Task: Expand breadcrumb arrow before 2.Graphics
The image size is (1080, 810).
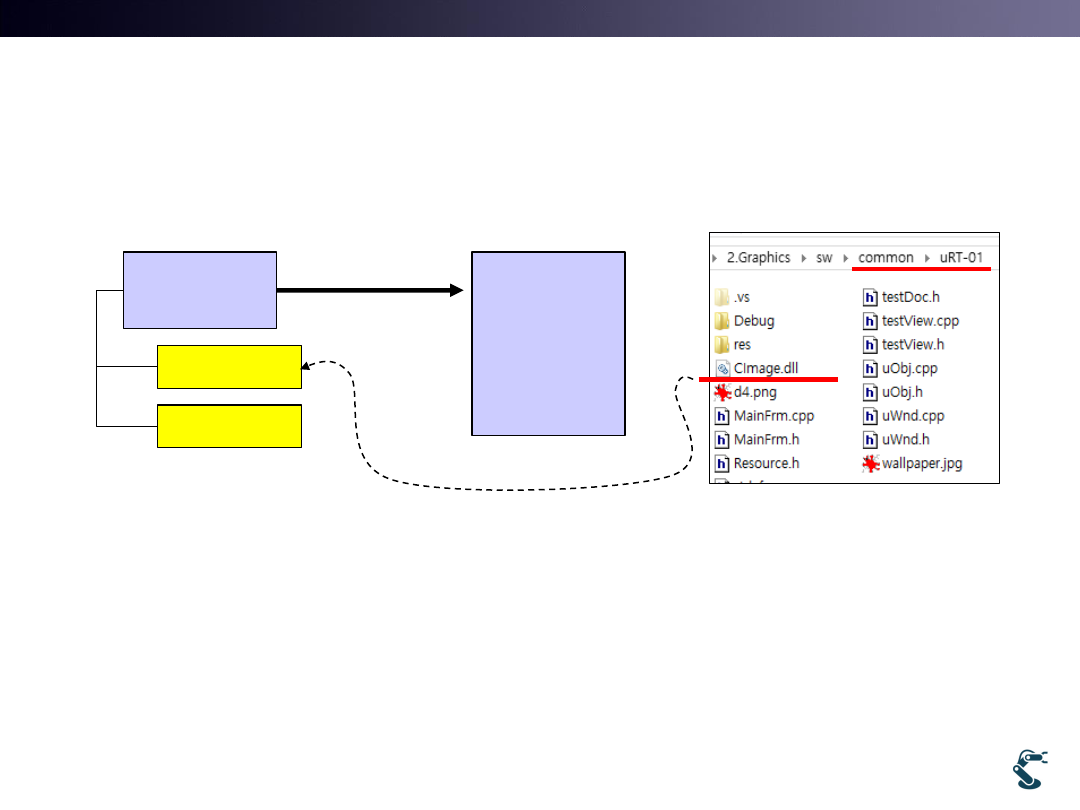Action: click(x=715, y=258)
